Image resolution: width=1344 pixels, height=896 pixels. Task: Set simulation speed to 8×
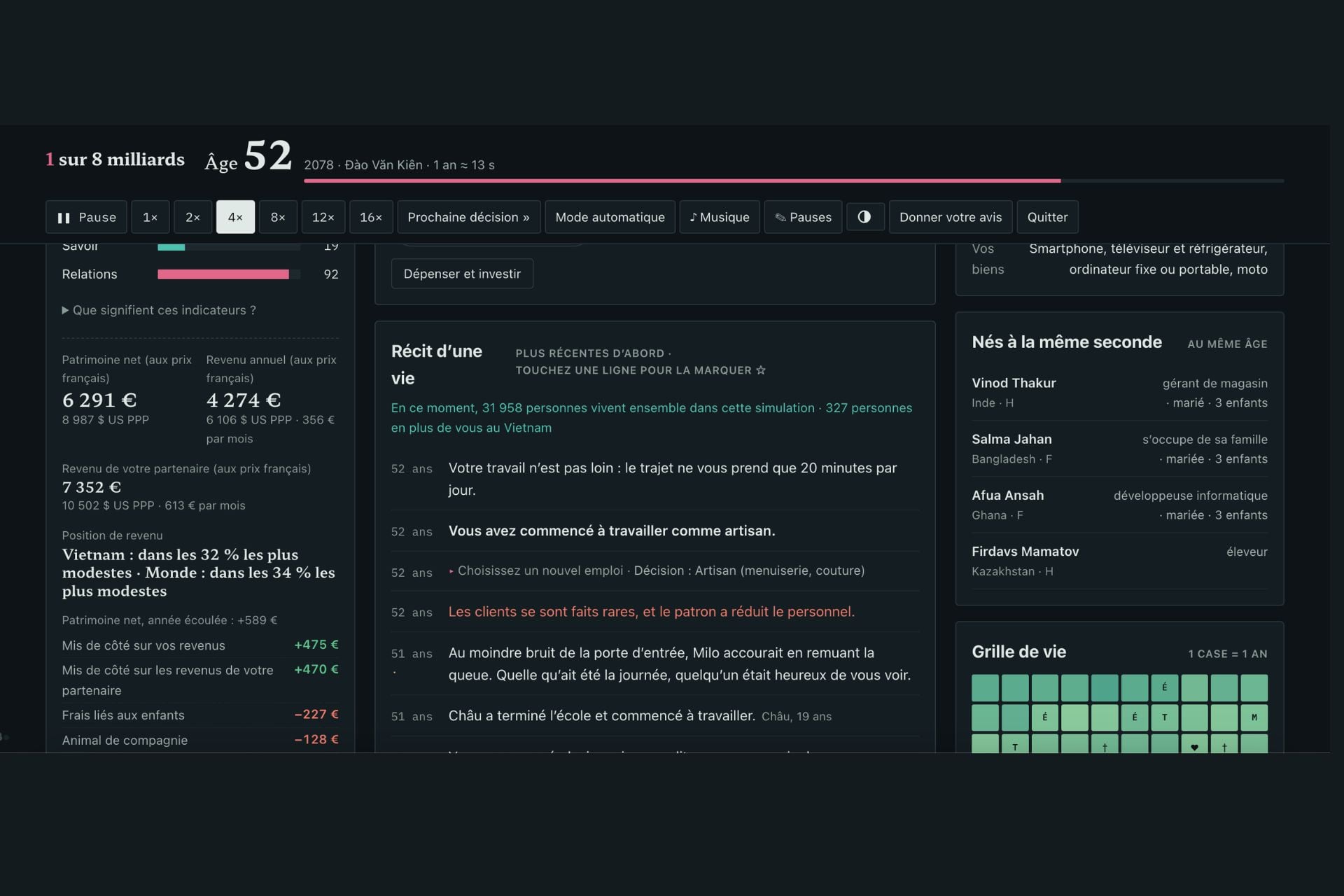278,217
